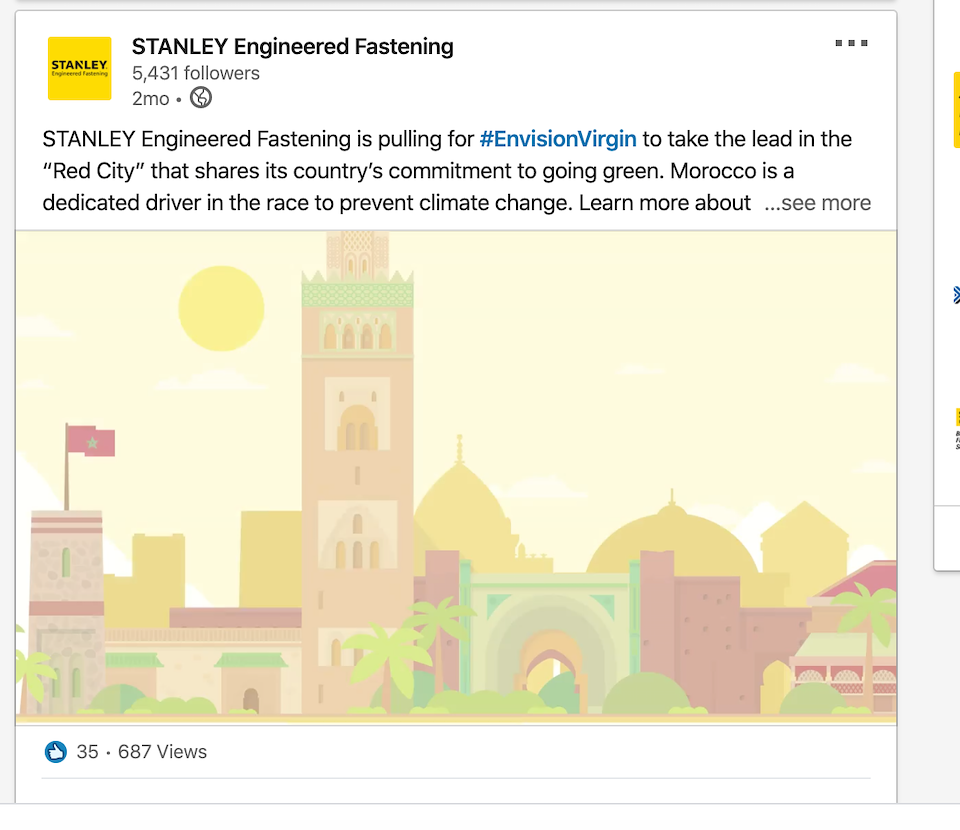
Task: Click the red Moroccan flag in the image
Action: (x=91, y=440)
